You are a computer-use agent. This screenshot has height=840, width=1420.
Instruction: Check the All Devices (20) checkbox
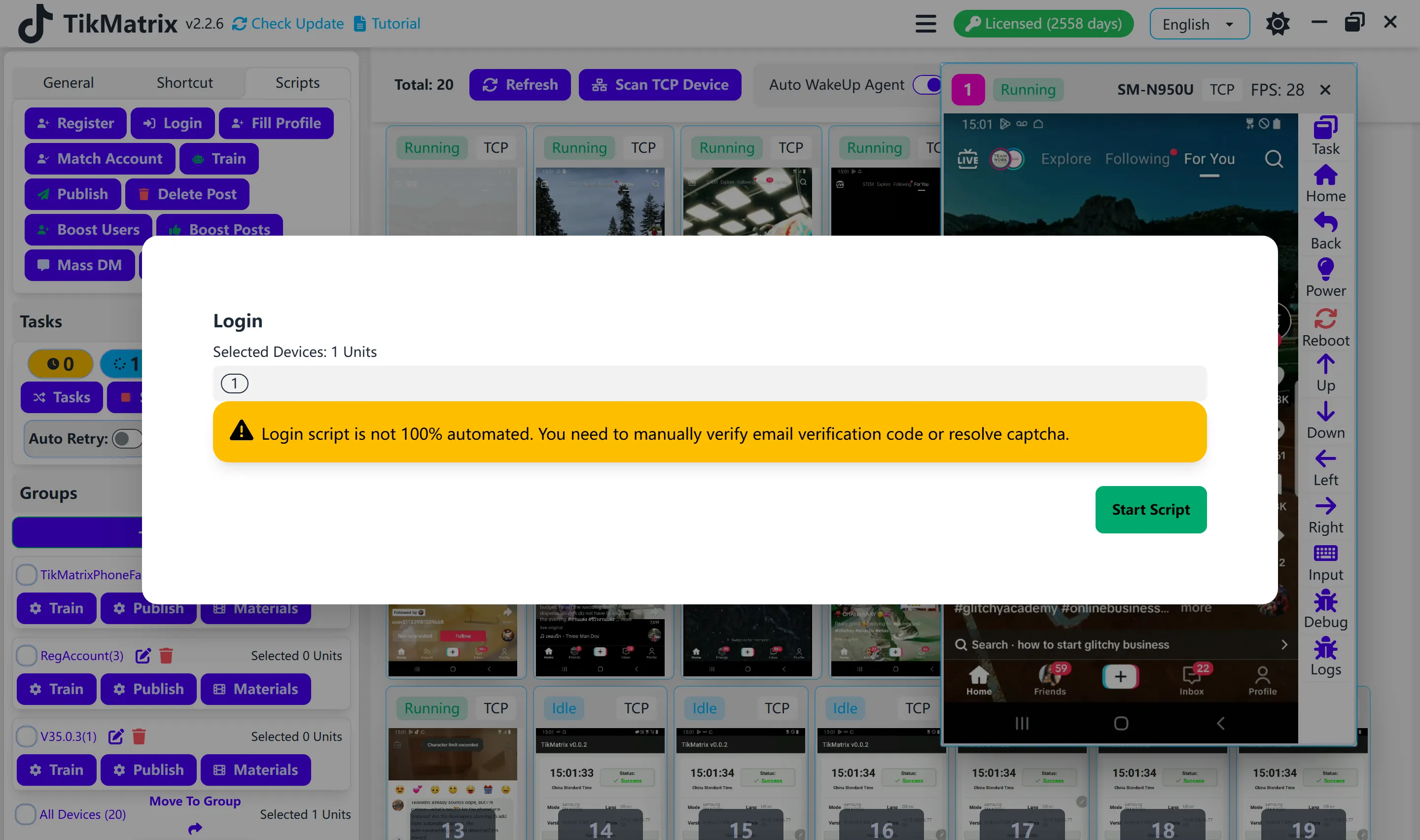coord(26,814)
